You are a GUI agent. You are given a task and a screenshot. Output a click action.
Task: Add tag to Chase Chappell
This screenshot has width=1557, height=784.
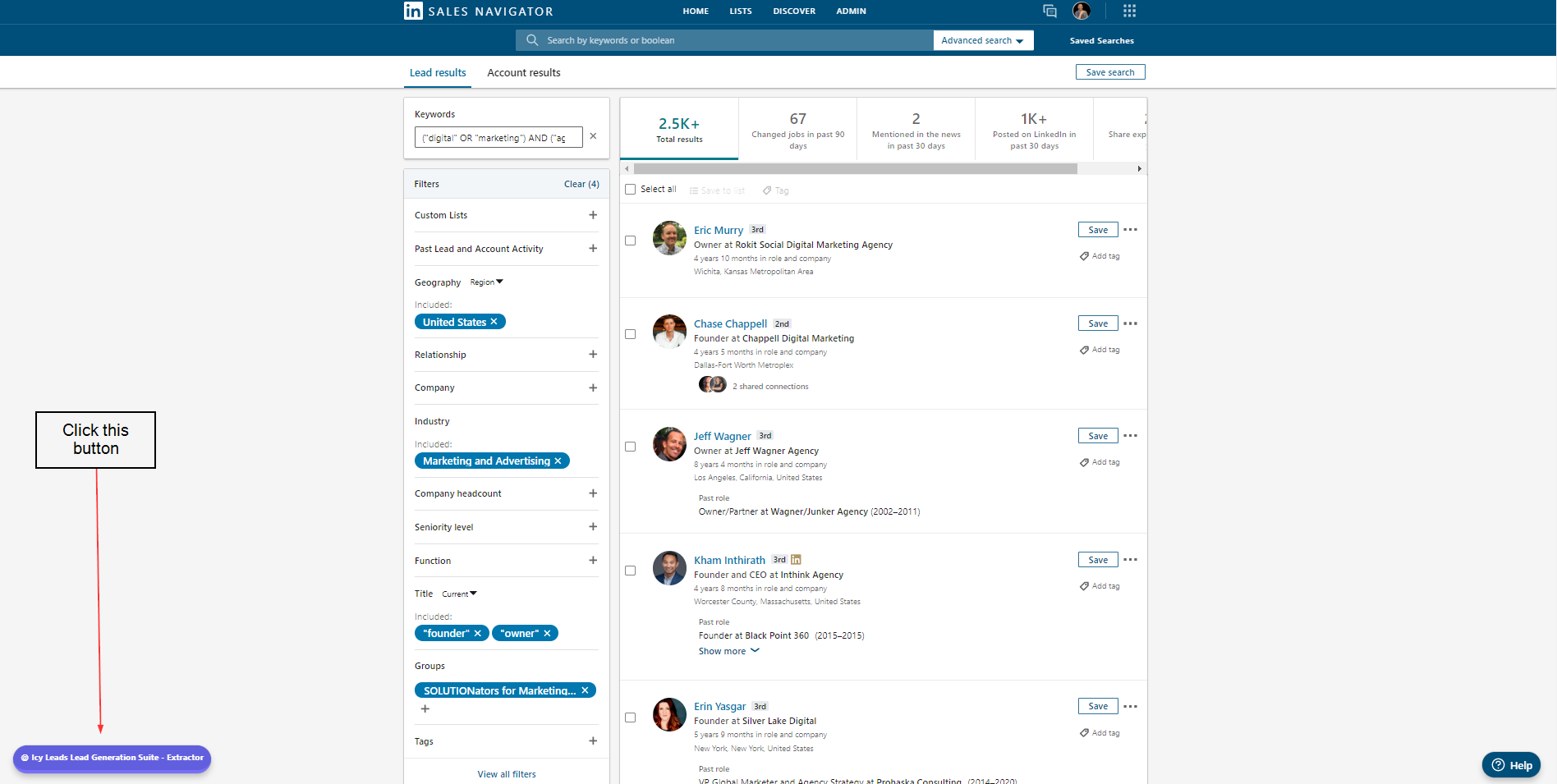(1100, 350)
